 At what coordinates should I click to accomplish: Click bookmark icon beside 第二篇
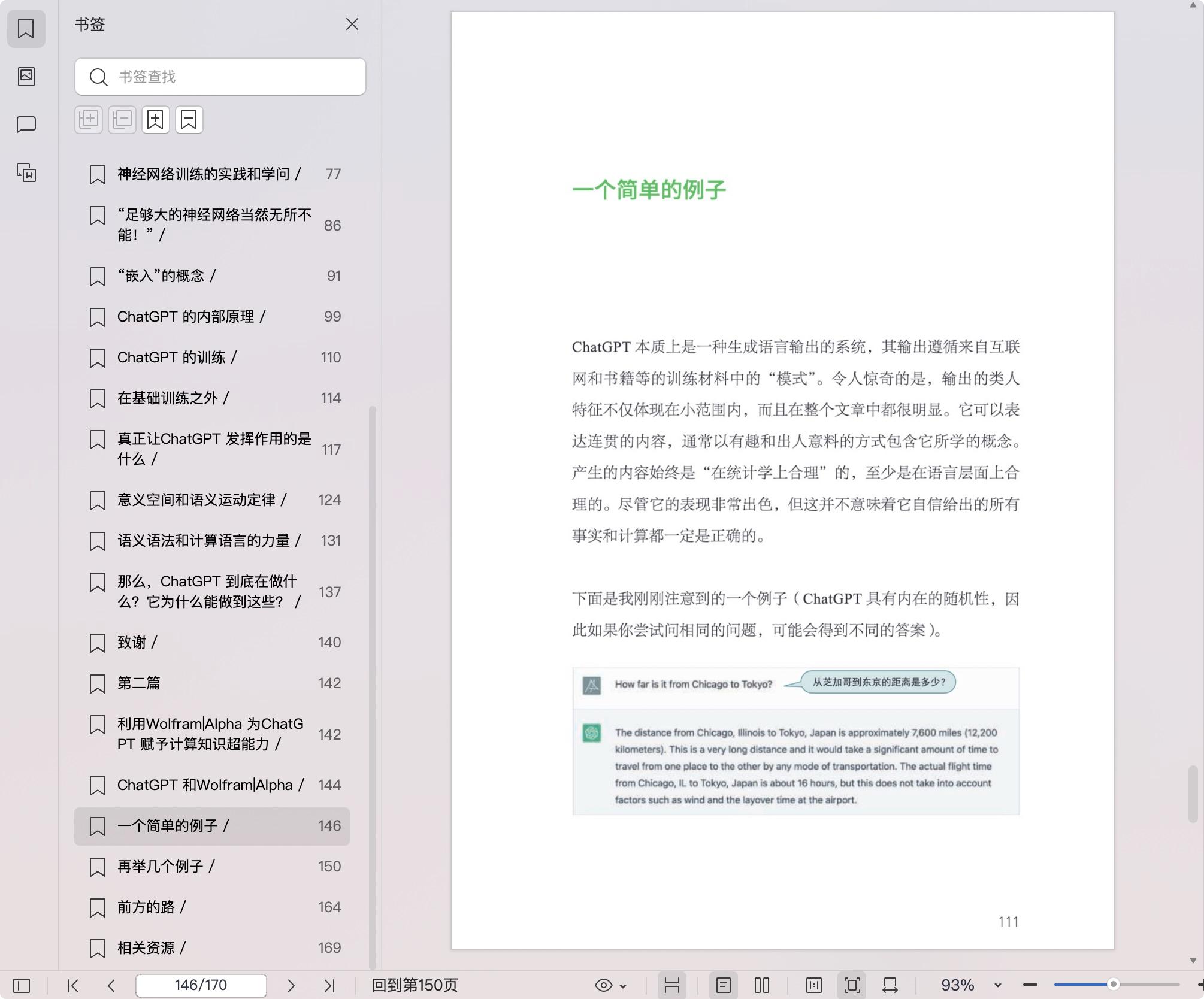point(97,684)
